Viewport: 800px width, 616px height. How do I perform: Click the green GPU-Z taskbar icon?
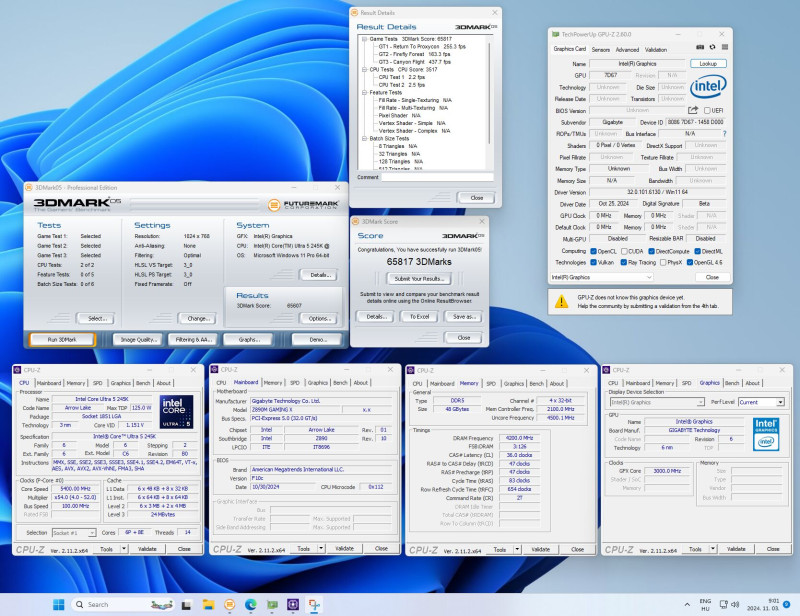[x=272, y=605]
